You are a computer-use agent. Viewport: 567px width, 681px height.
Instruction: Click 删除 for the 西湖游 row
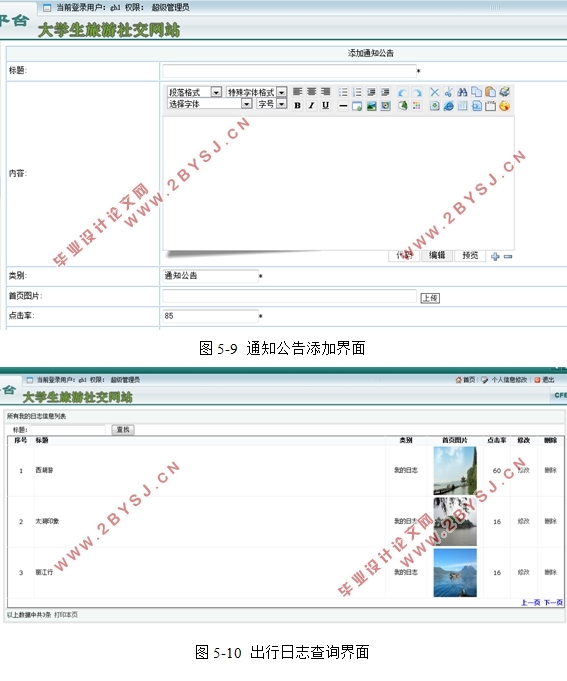click(551, 470)
